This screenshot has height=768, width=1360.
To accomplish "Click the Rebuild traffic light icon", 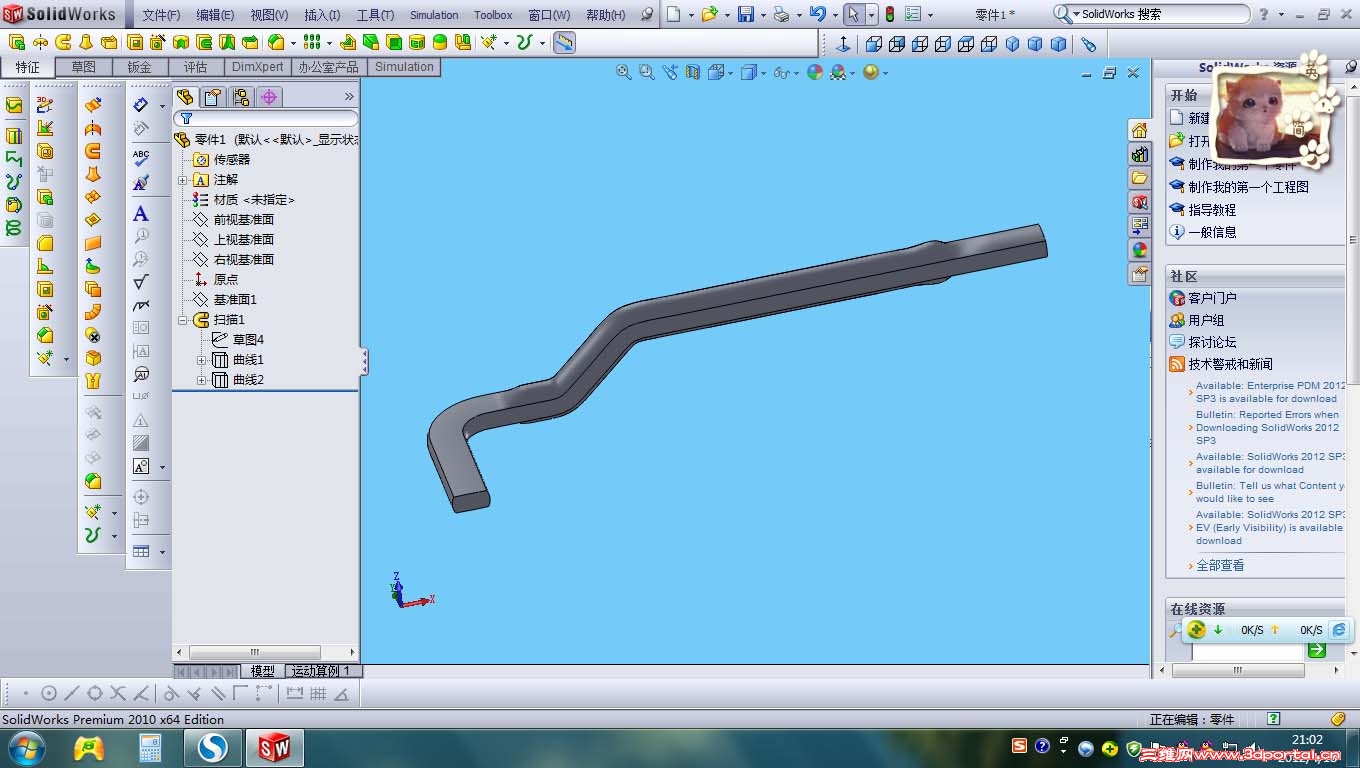I will pos(888,14).
